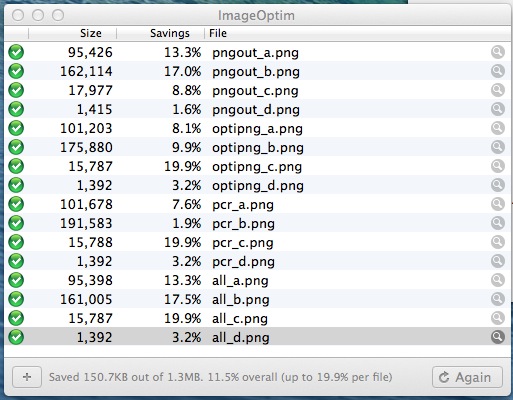Screen dimensions: 513x400
Task: Click the Again button to re-optimize
Action: click(x=467, y=377)
